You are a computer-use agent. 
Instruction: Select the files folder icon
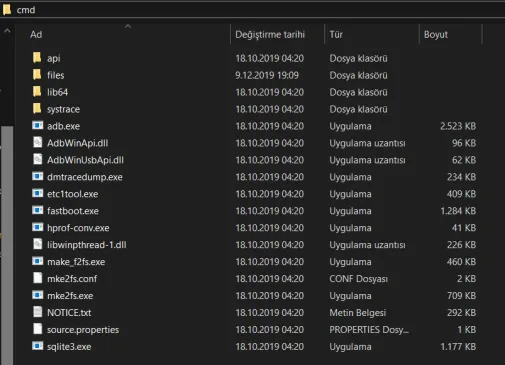37,75
